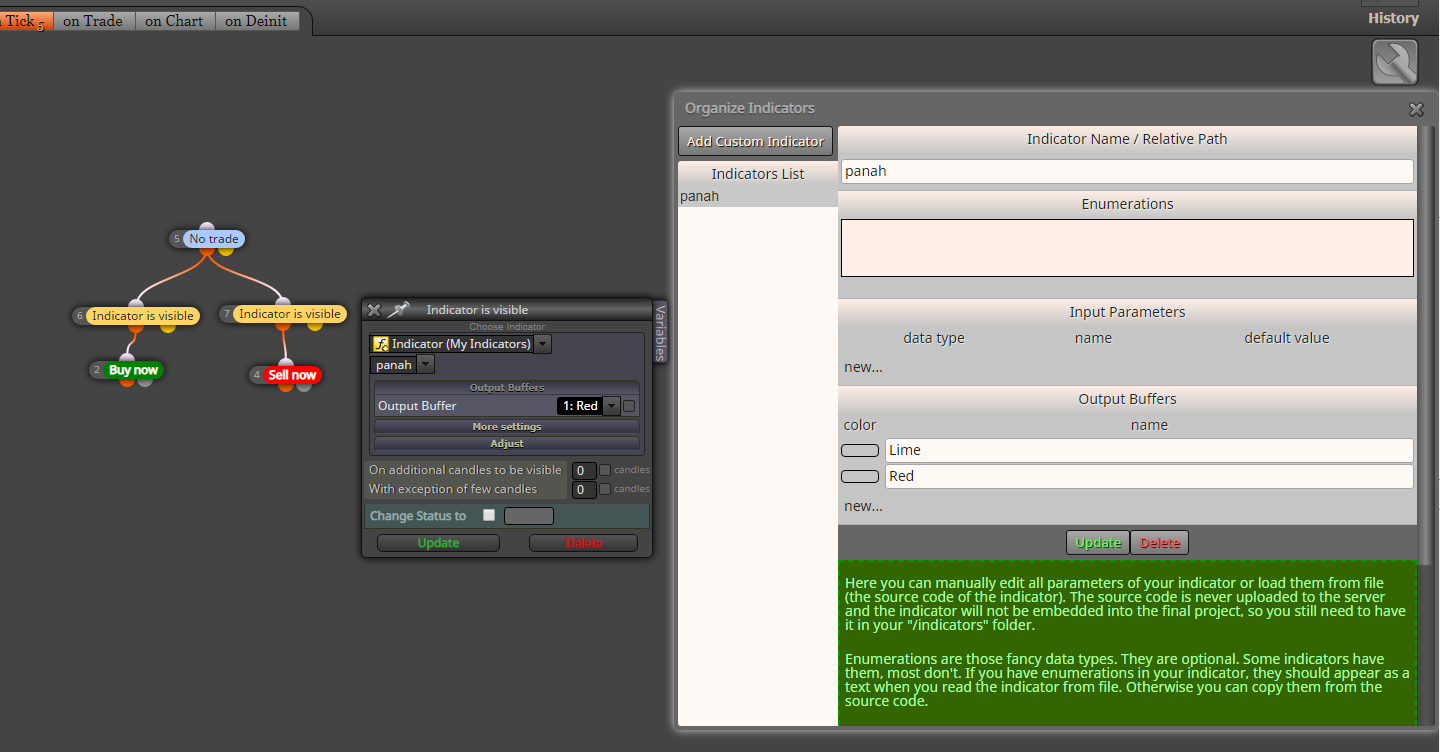This screenshot has height=752, width=1440.
Task: Add new output buffer via new... link
Action: pos(863,506)
